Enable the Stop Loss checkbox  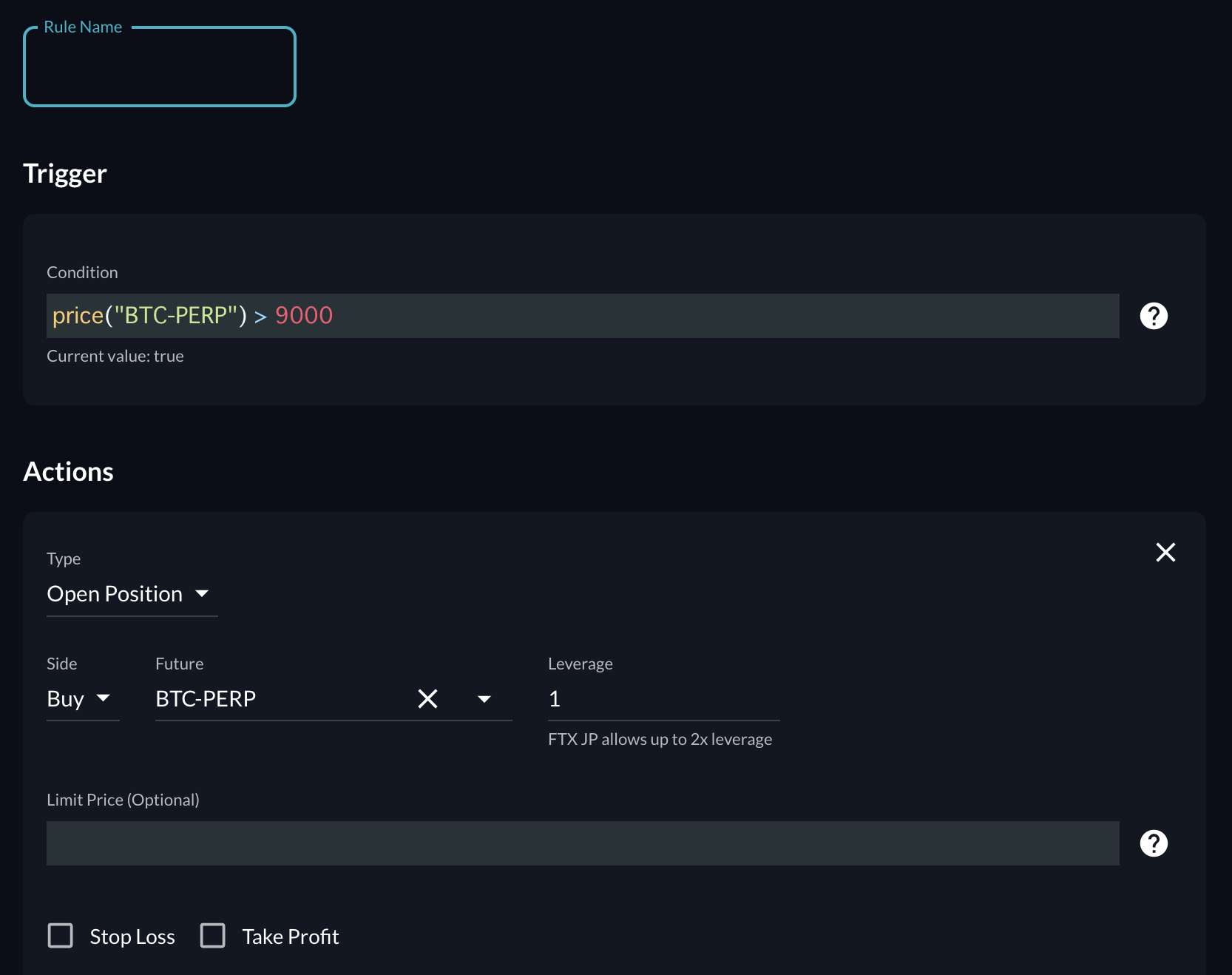click(x=61, y=936)
